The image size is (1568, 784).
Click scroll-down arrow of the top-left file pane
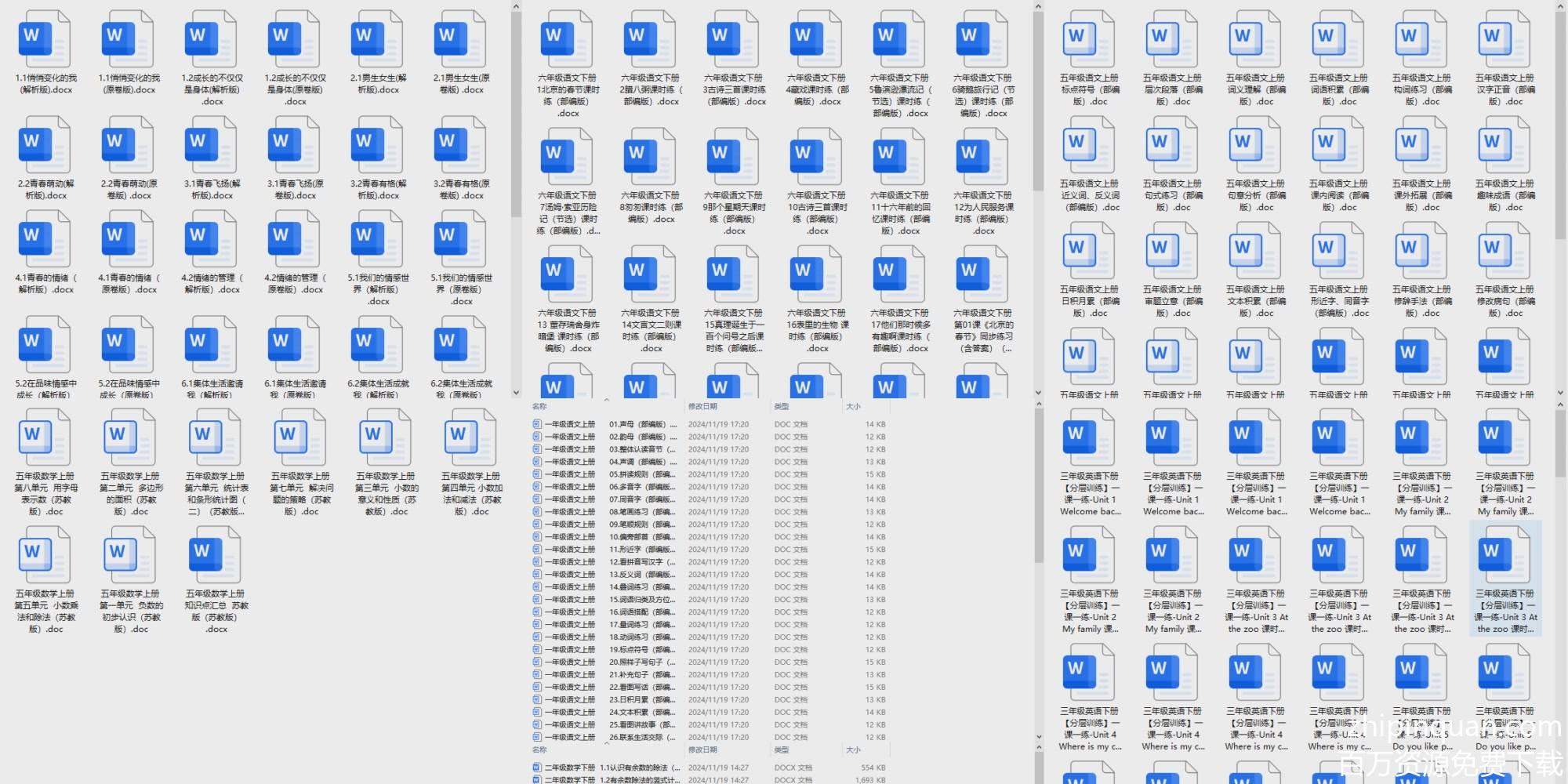click(x=516, y=393)
